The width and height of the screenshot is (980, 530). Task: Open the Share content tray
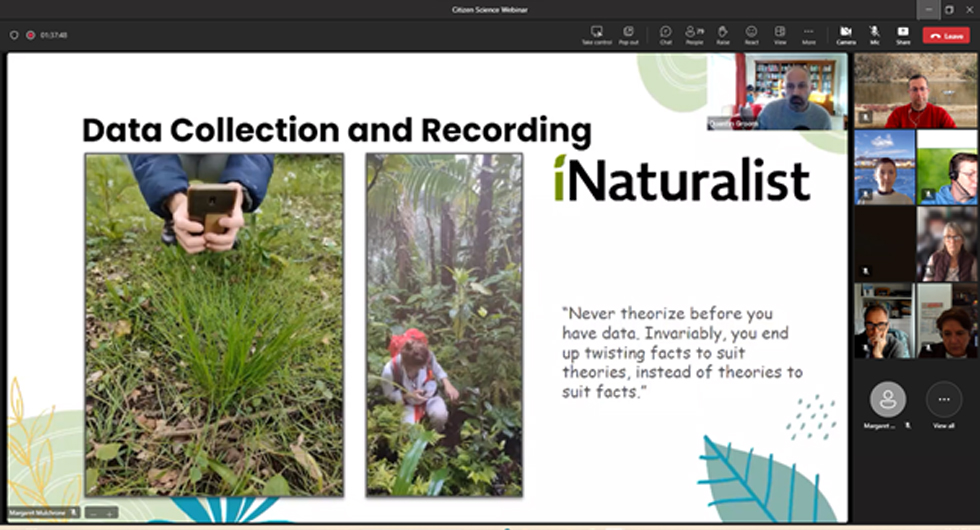903,35
